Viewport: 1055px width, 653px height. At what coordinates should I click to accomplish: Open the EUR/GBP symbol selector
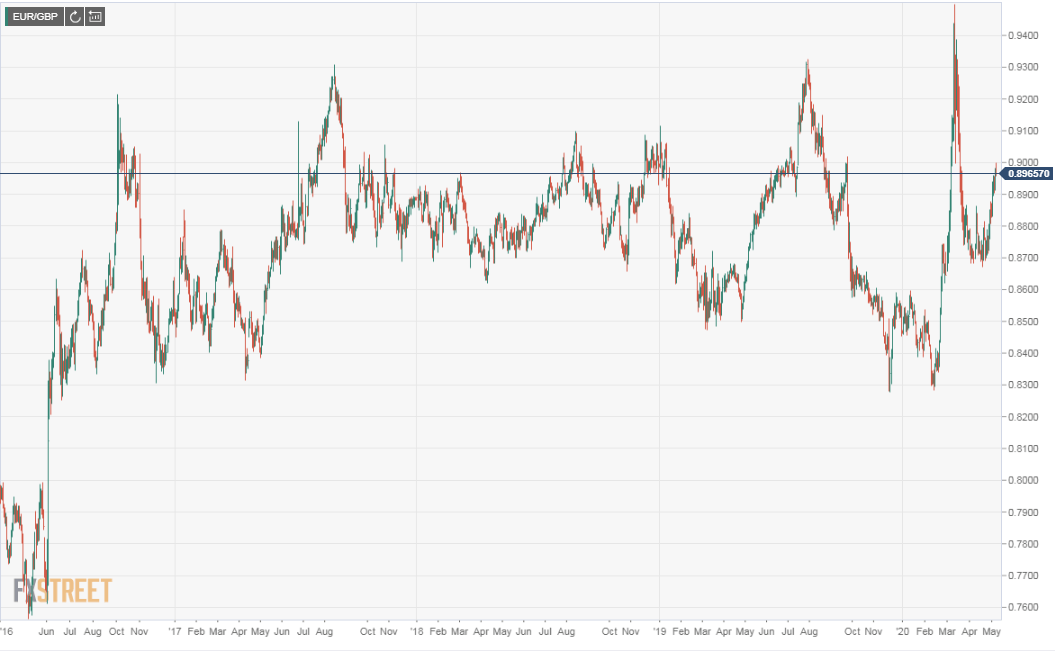coord(34,17)
